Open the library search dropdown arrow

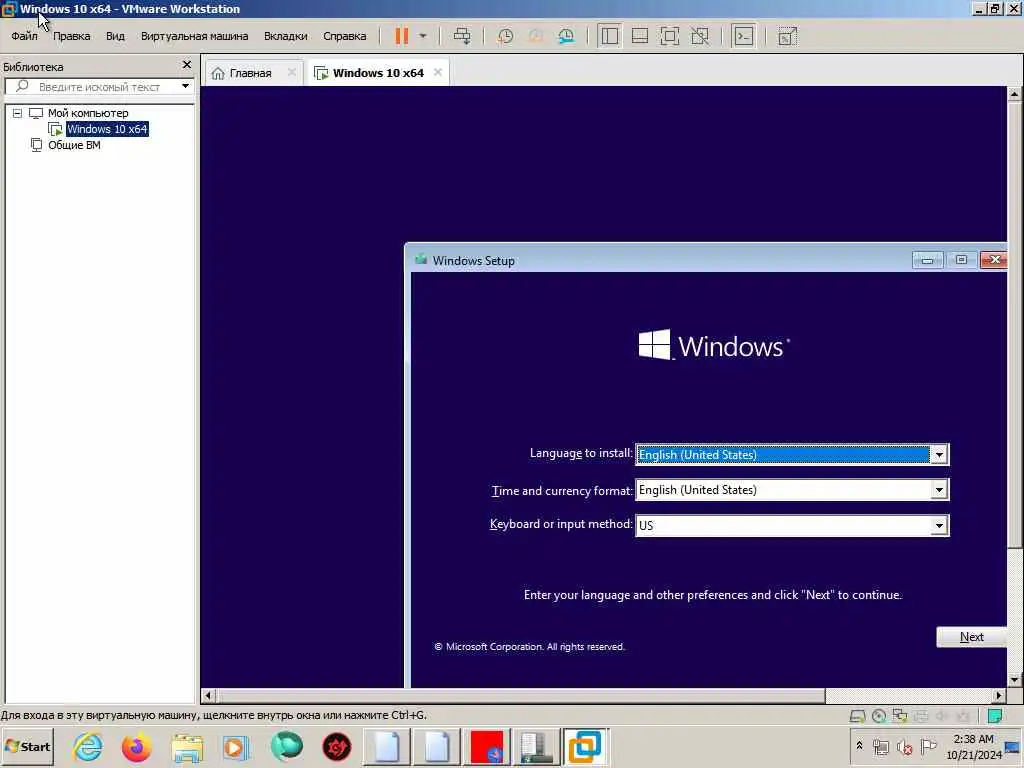pyautogui.click(x=185, y=86)
